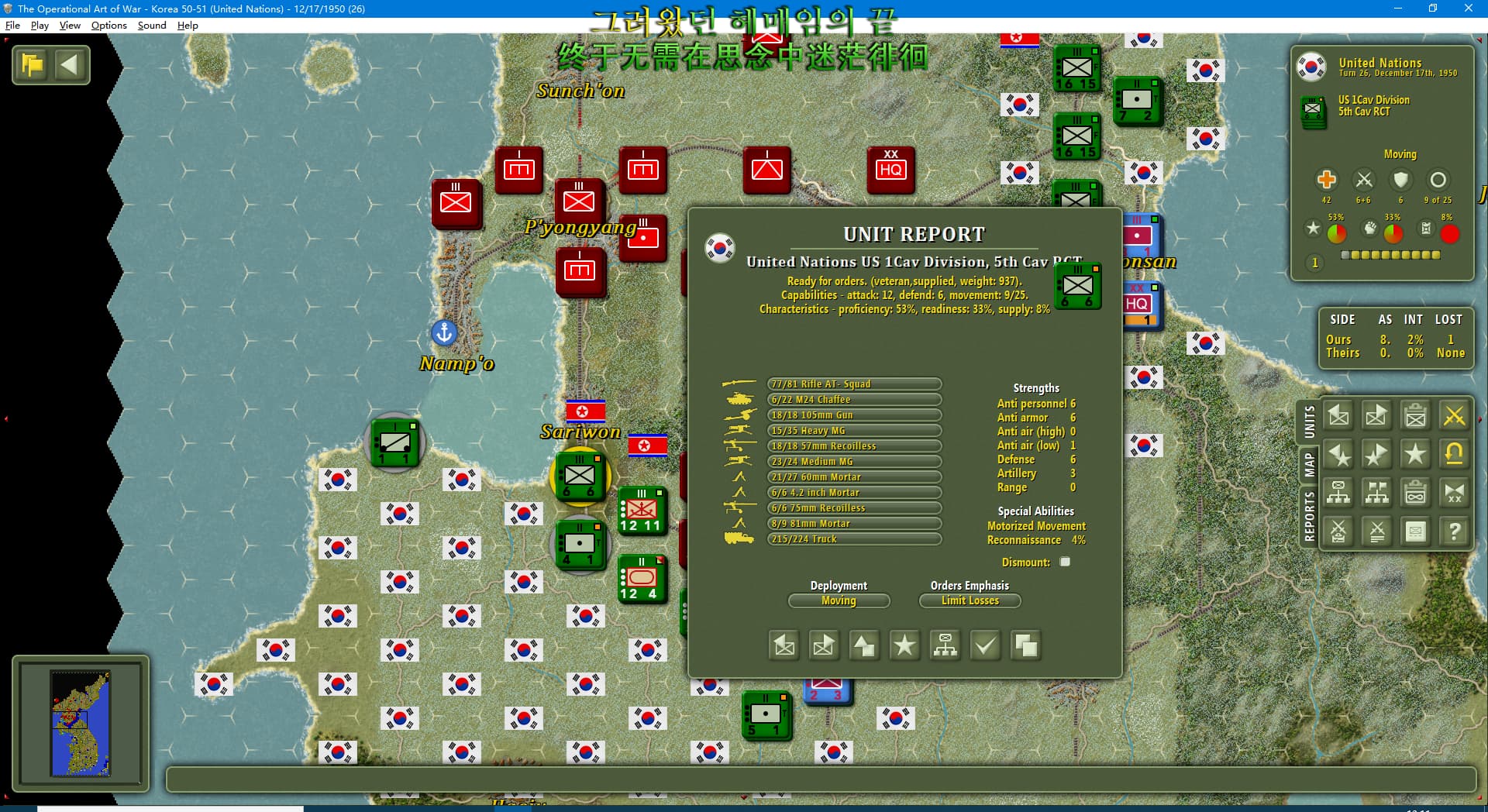Image resolution: width=1488 pixels, height=812 pixels.
Task: Click the Namp'o anchor port marker
Action: [x=444, y=332]
